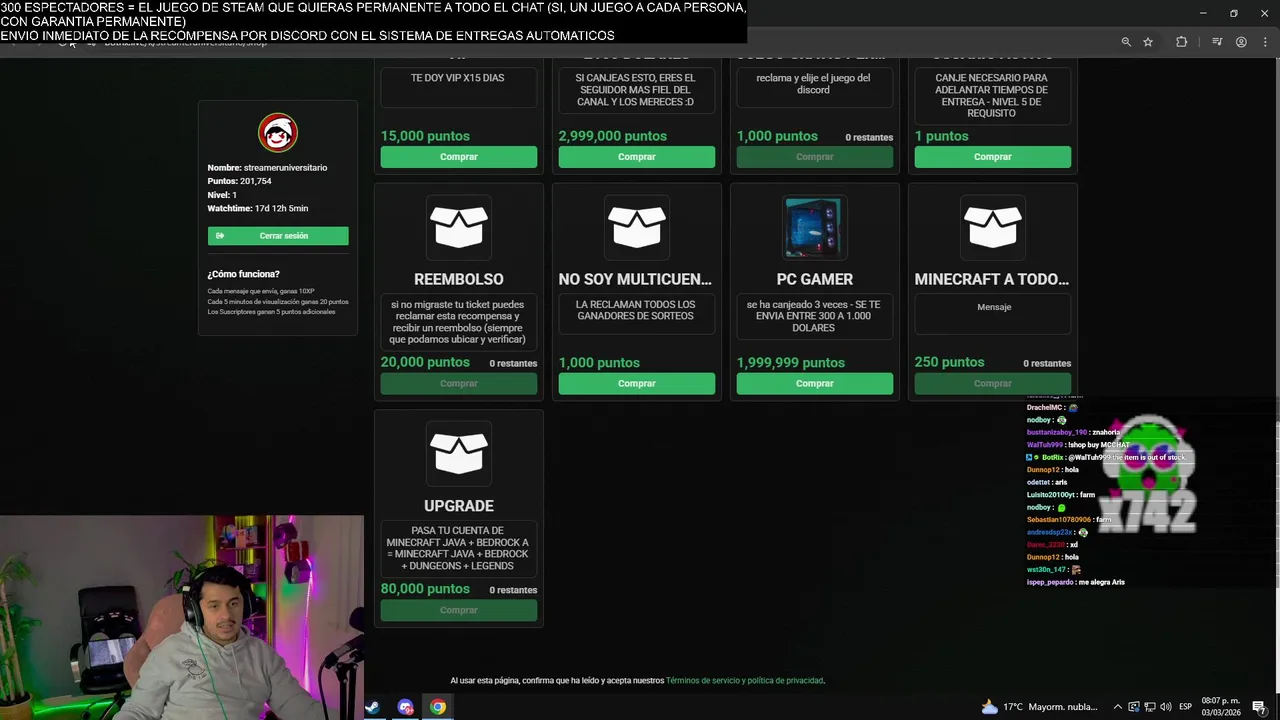1280x720 pixels.
Task: Open the volume speaker icon
Action: [1165, 707]
